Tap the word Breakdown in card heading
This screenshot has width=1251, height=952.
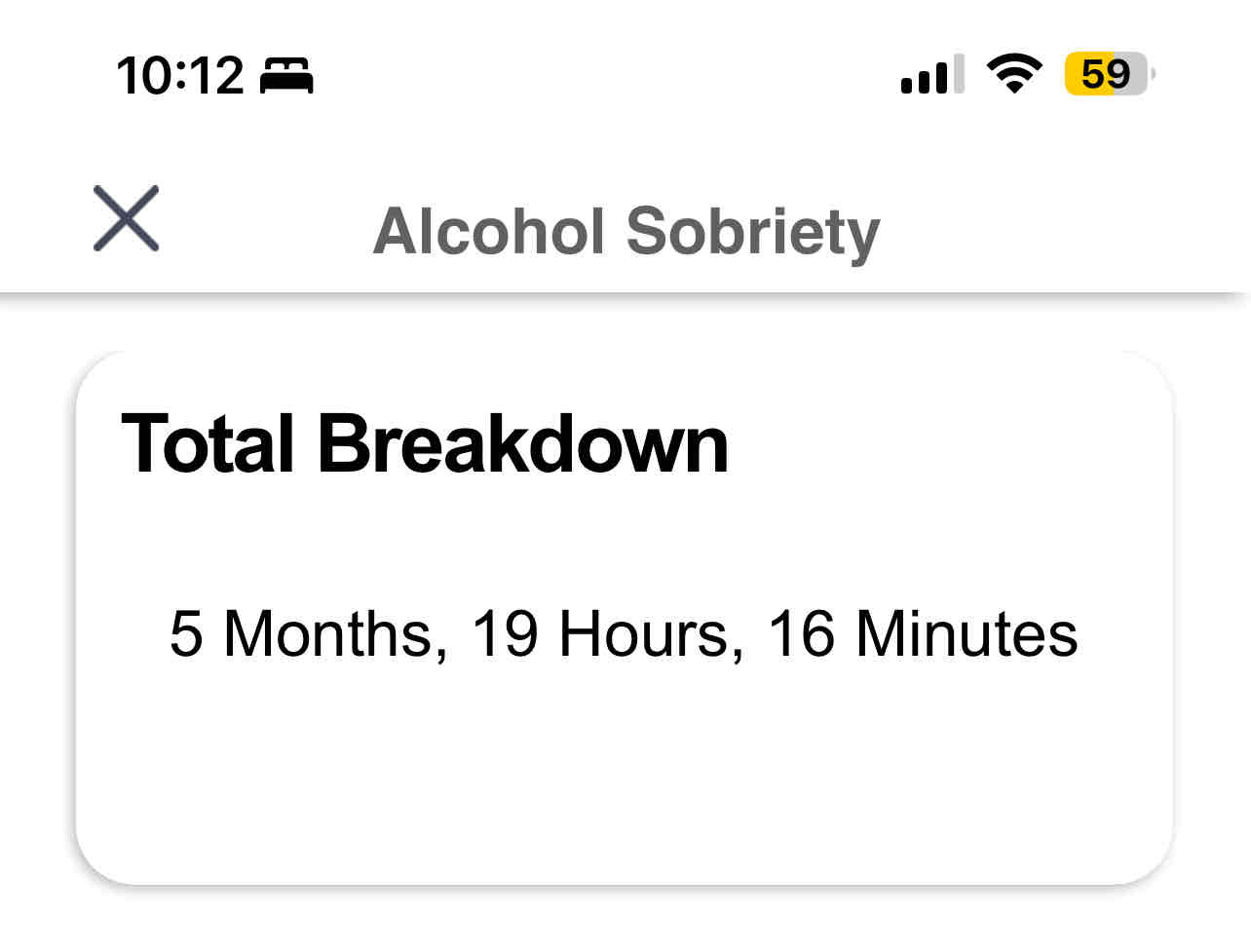[522, 443]
